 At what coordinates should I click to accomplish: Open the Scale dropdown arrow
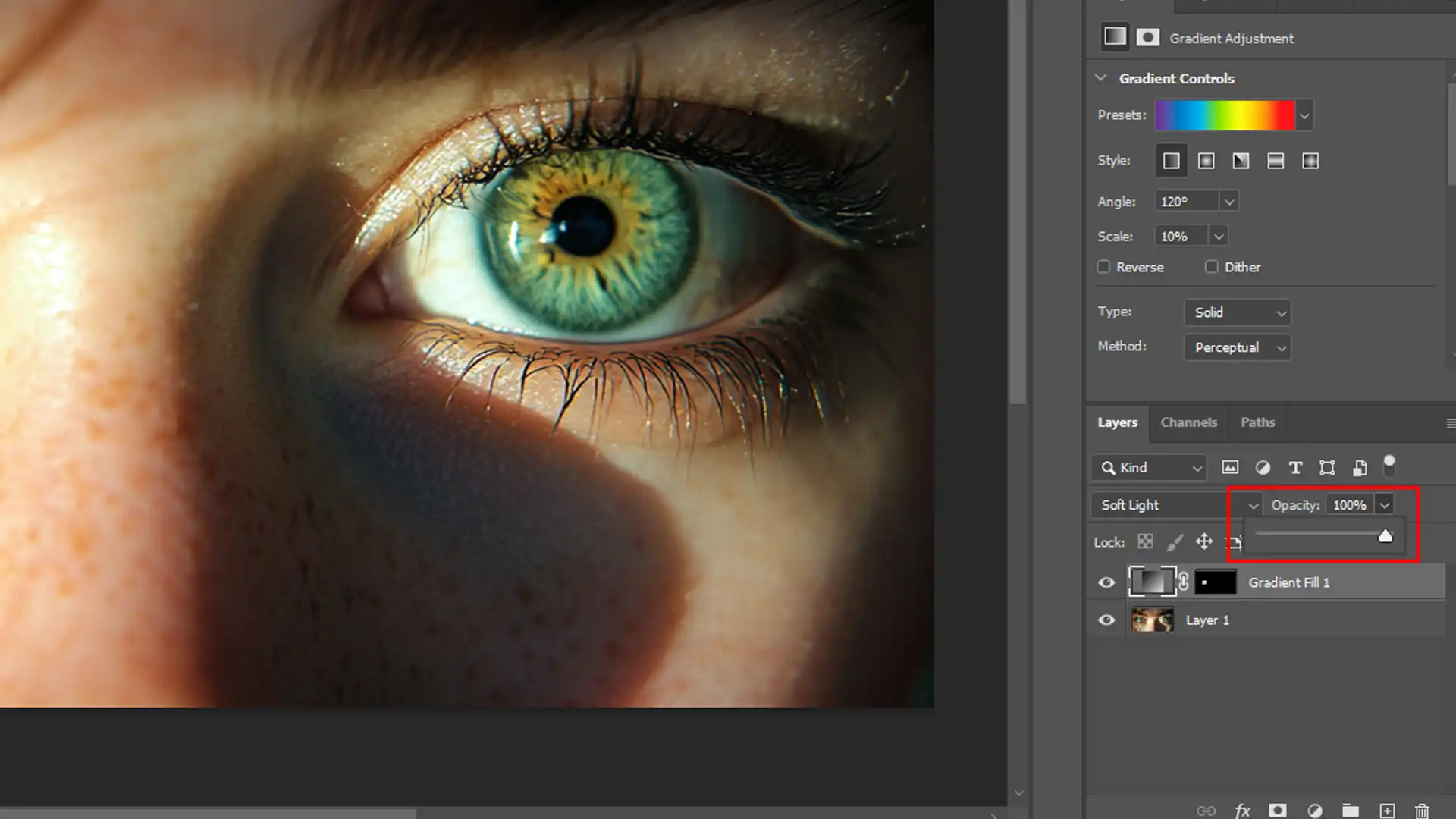pos(1219,237)
